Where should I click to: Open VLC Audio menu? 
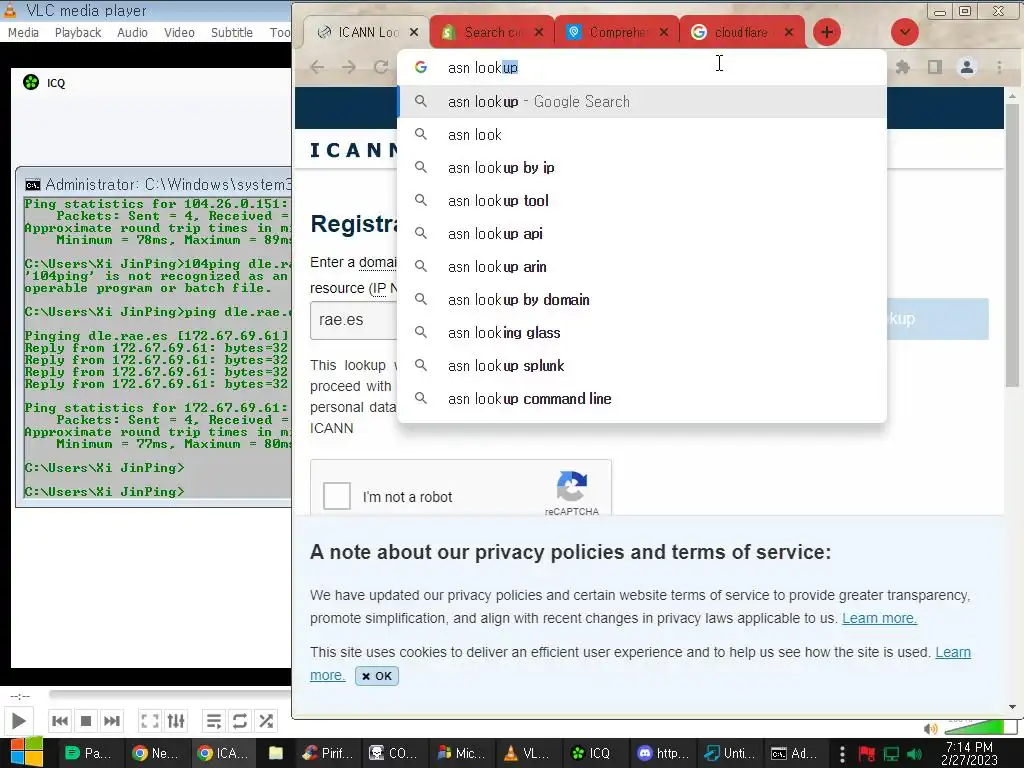[x=132, y=32]
